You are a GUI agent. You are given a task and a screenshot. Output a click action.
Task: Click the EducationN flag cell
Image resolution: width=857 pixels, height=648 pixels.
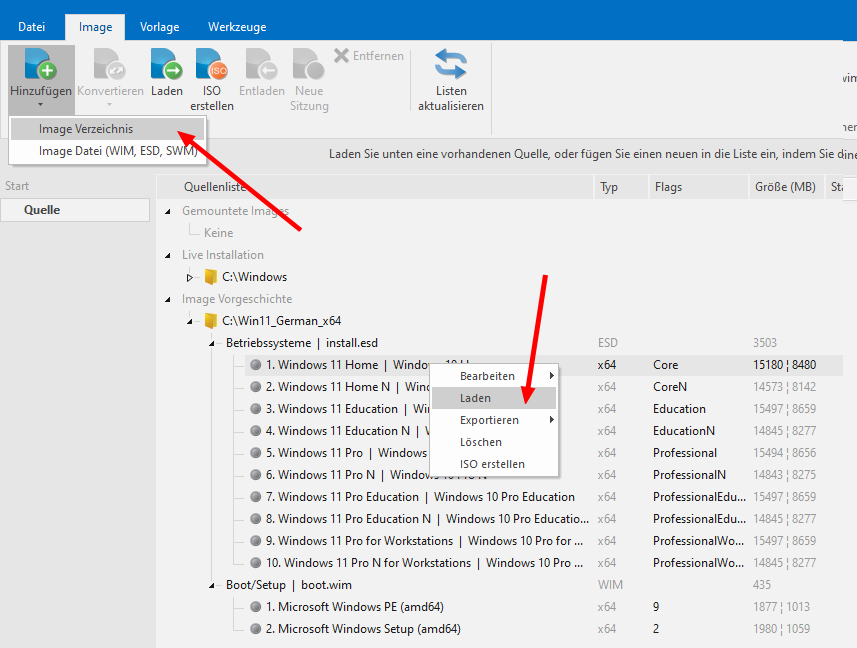pos(684,431)
